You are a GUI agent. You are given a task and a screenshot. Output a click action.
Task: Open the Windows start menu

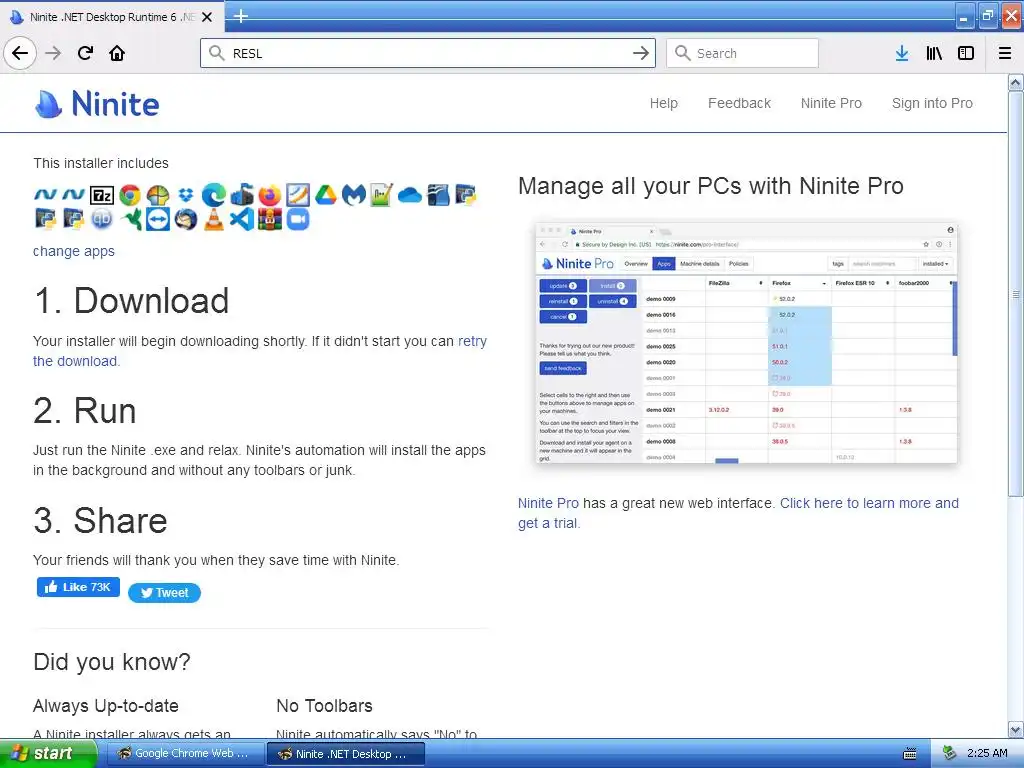(x=48, y=754)
